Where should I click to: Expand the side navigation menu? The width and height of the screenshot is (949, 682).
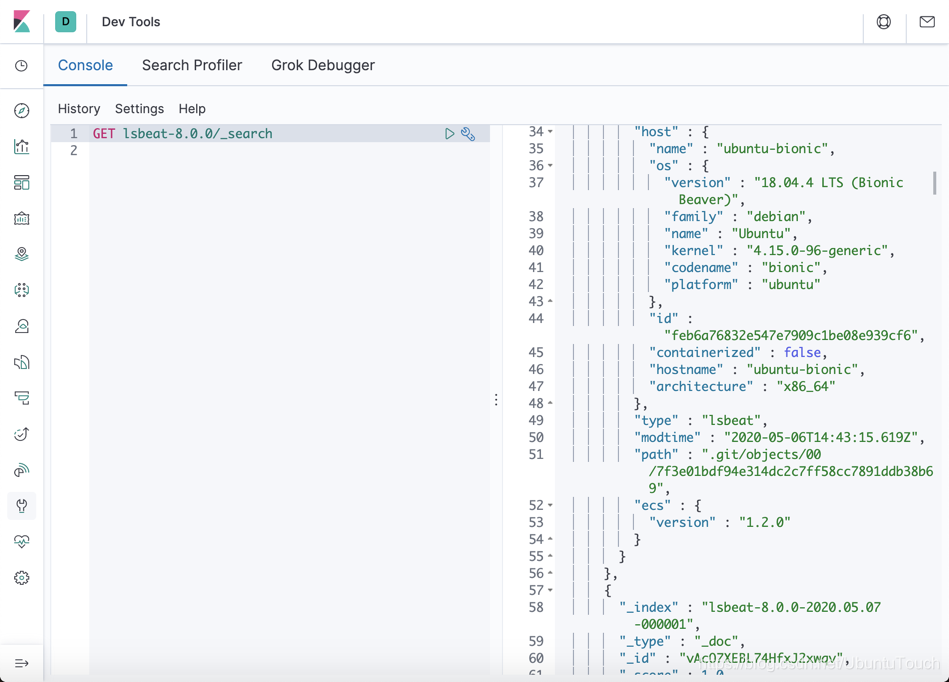coord(22,663)
